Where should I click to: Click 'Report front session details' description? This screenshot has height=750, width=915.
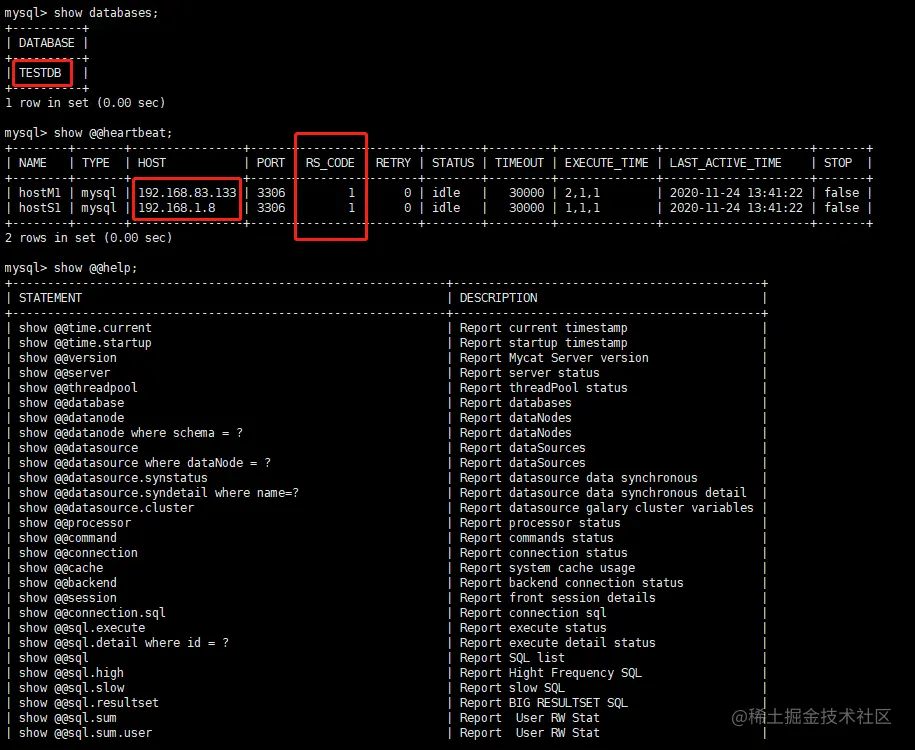[x=558, y=598]
